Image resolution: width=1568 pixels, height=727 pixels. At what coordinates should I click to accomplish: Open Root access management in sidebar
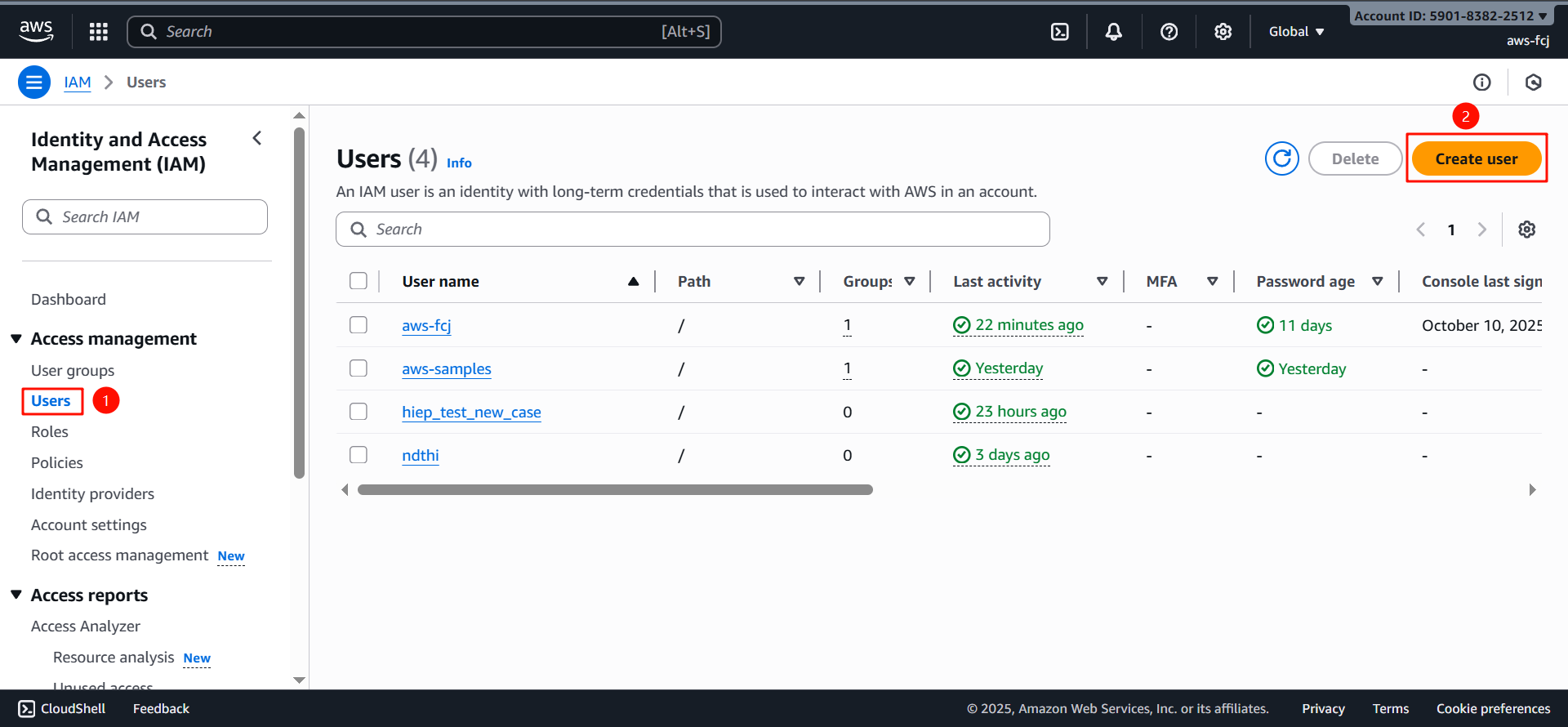(120, 555)
